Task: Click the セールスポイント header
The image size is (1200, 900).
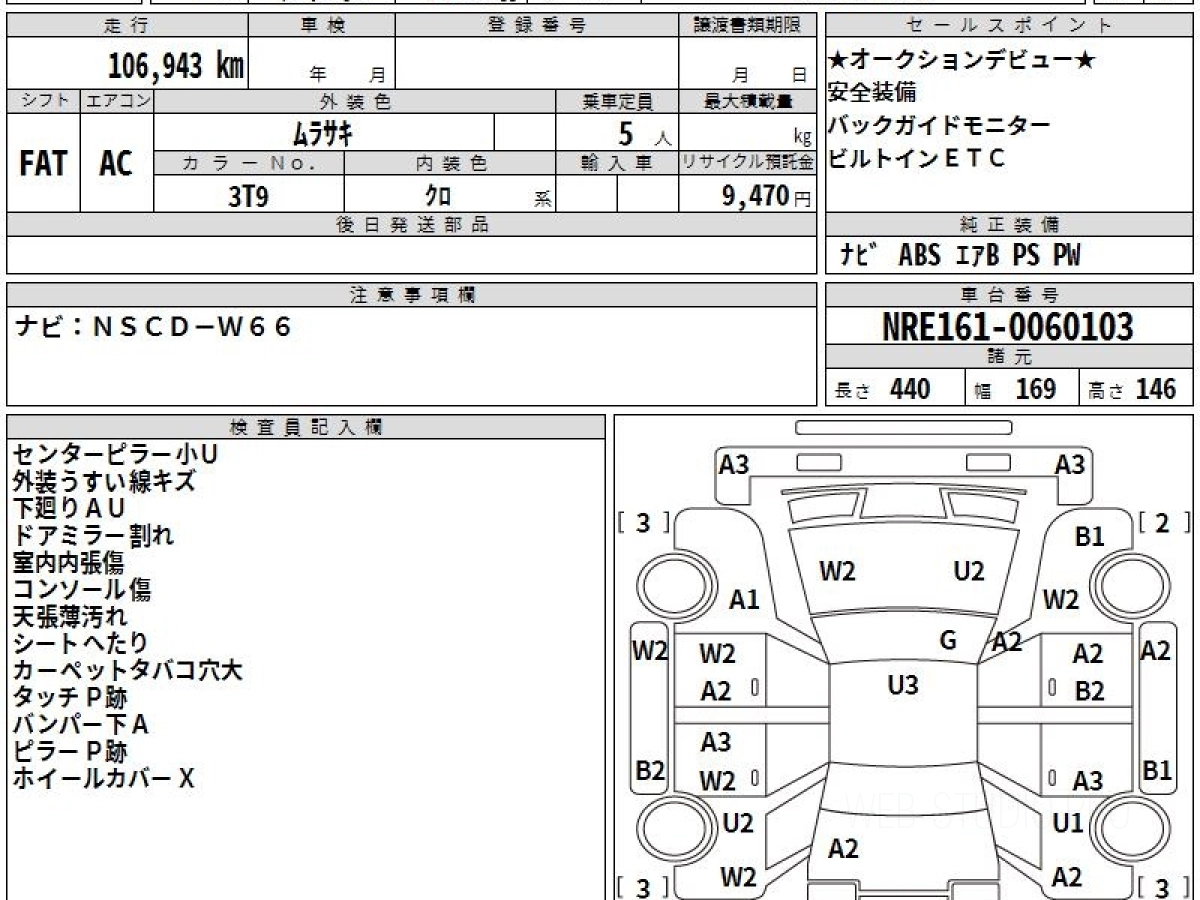Action: point(1010,26)
